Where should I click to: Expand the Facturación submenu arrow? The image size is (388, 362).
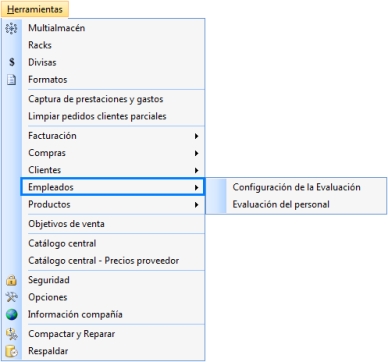(196, 136)
